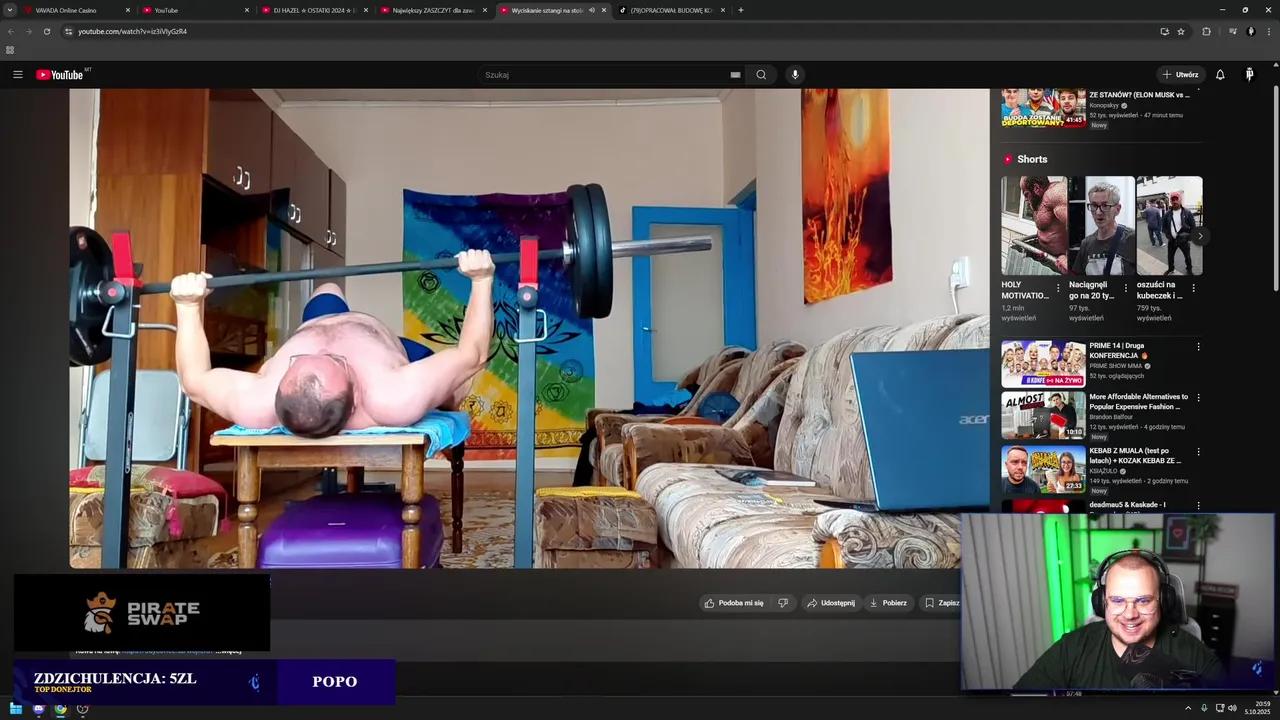Click the install app icon in address bar
1280x720 pixels.
coord(1164,31)
